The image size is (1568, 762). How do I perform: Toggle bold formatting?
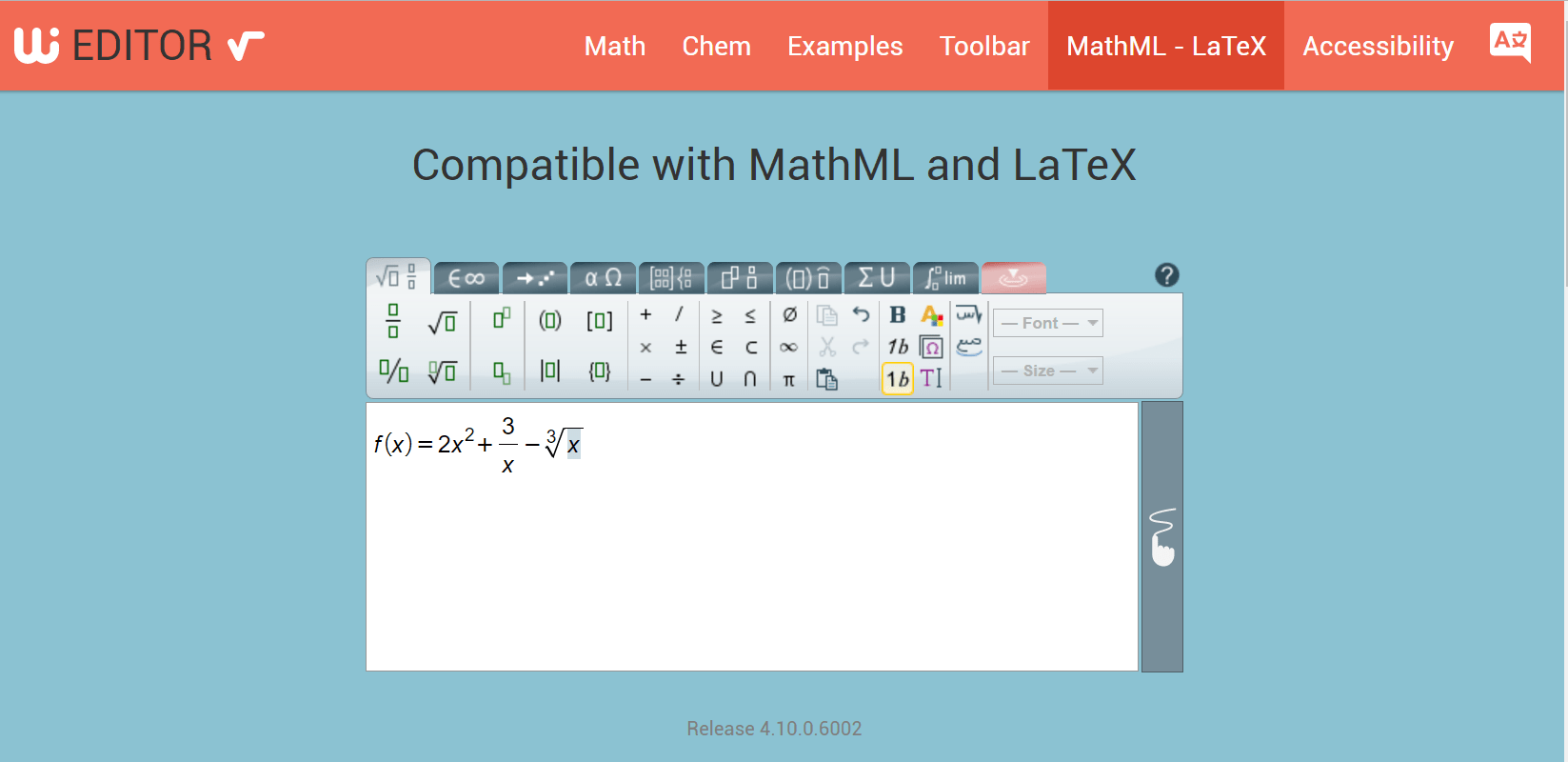(x=898, y=314)
